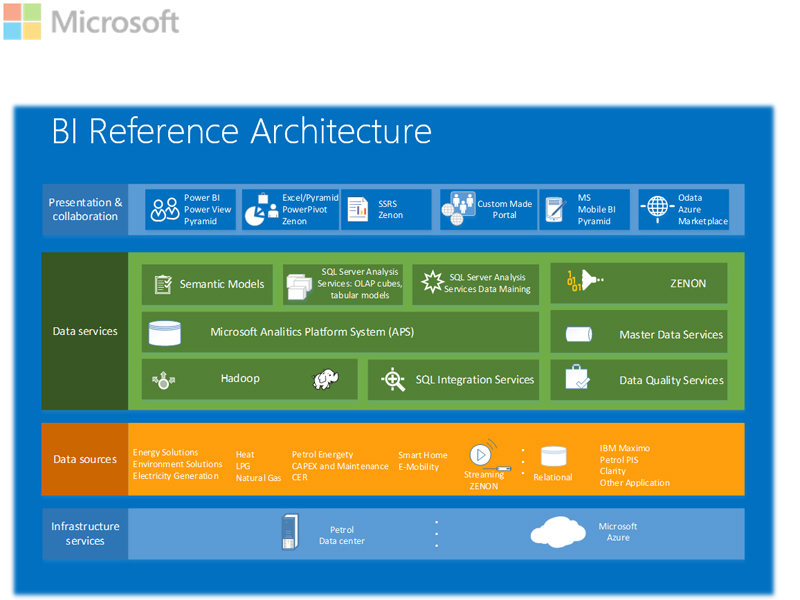800x600 pixels.
Task: Select the Data services layer label
Action: click(85, 331)
